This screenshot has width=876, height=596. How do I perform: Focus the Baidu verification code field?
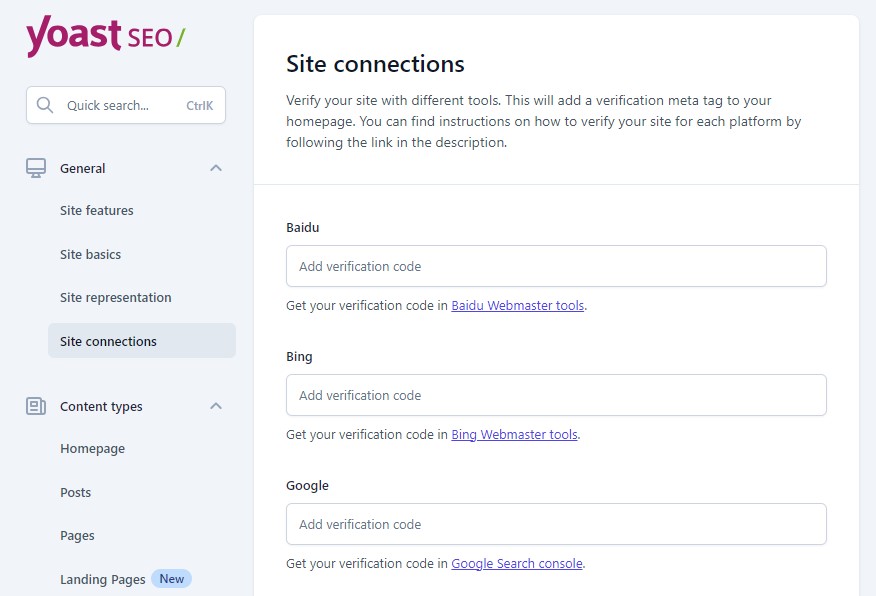coord(556,266)
